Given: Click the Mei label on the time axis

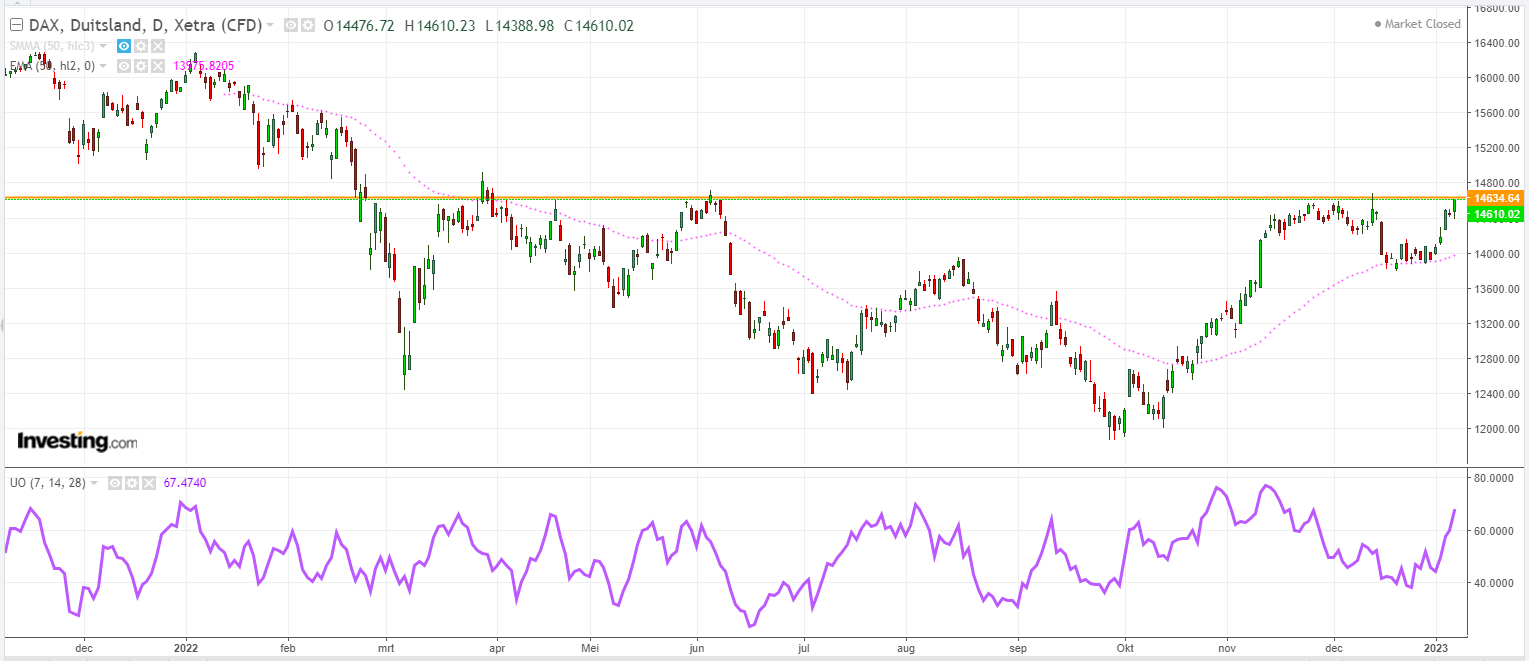Looking at the screenshot, I should tap(591, 647).
